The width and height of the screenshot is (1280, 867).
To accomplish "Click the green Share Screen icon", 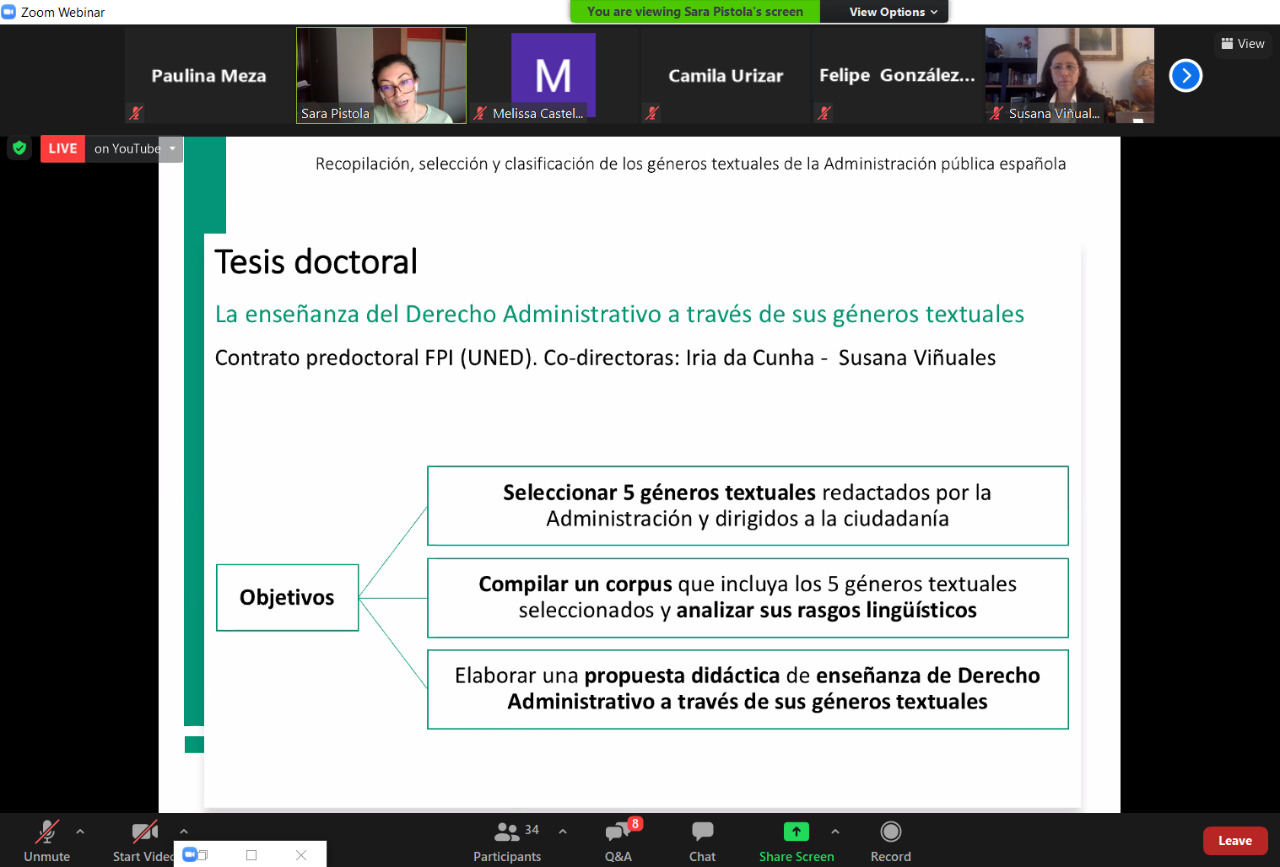I will (796, 832).
